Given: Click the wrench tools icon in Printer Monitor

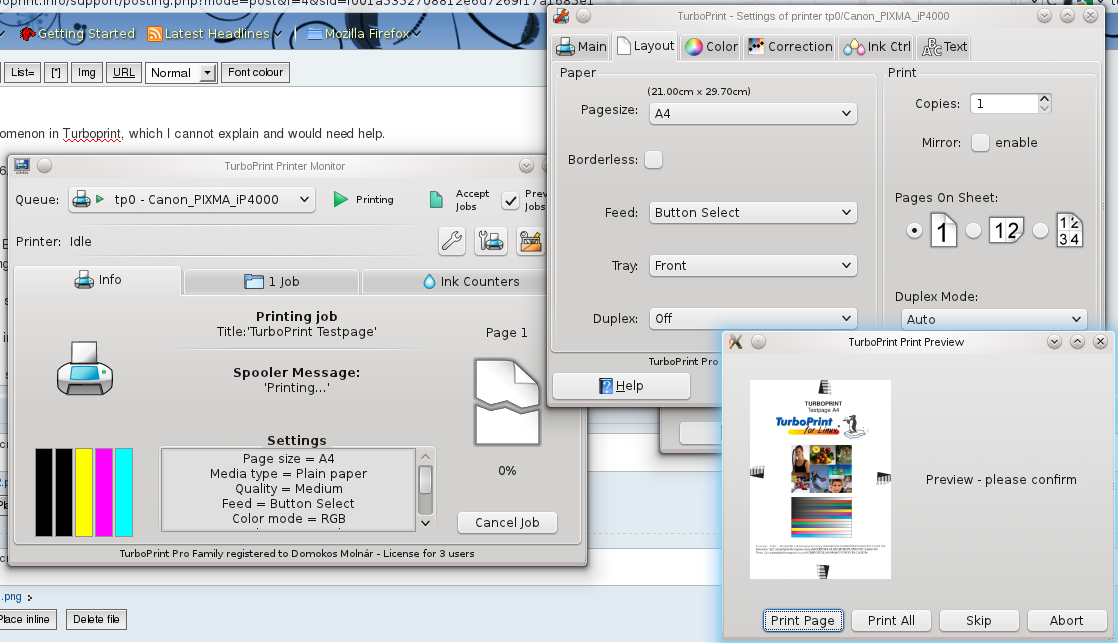Looking at the screenshot, I should pos(452,240).
